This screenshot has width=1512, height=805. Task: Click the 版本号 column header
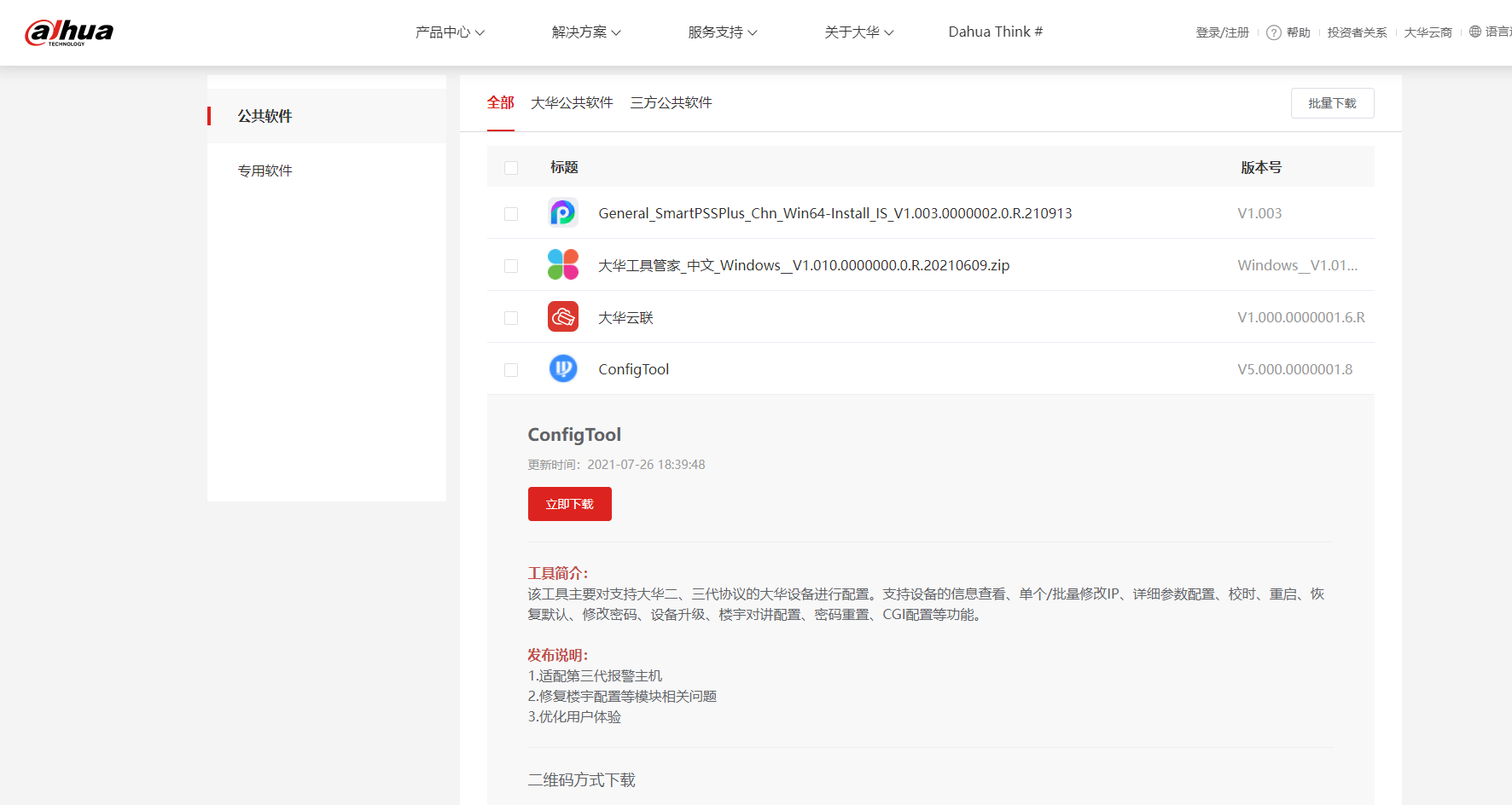(x=1261, y=167)
